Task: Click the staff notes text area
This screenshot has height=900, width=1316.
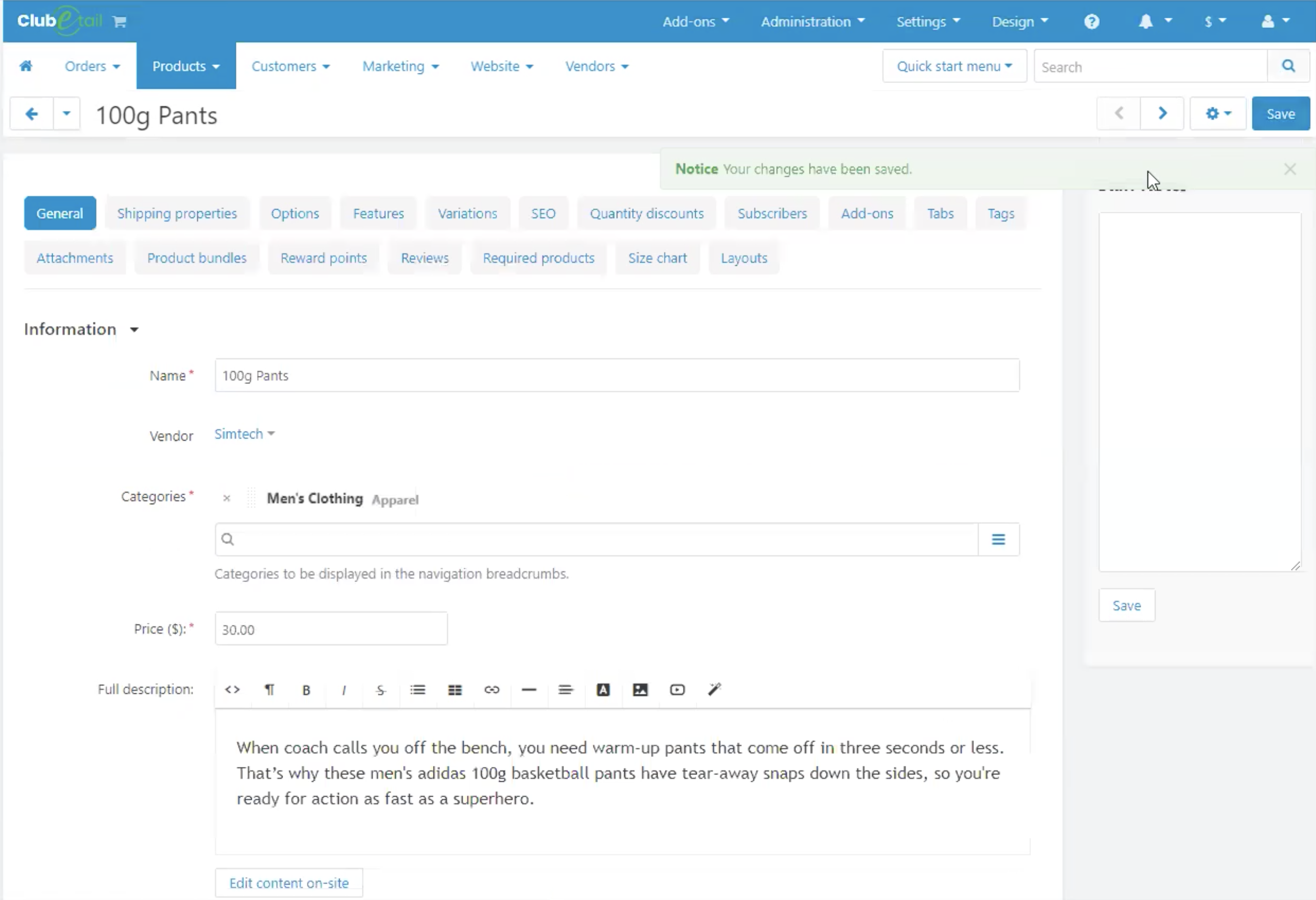Action: [x=1199, y=392]
